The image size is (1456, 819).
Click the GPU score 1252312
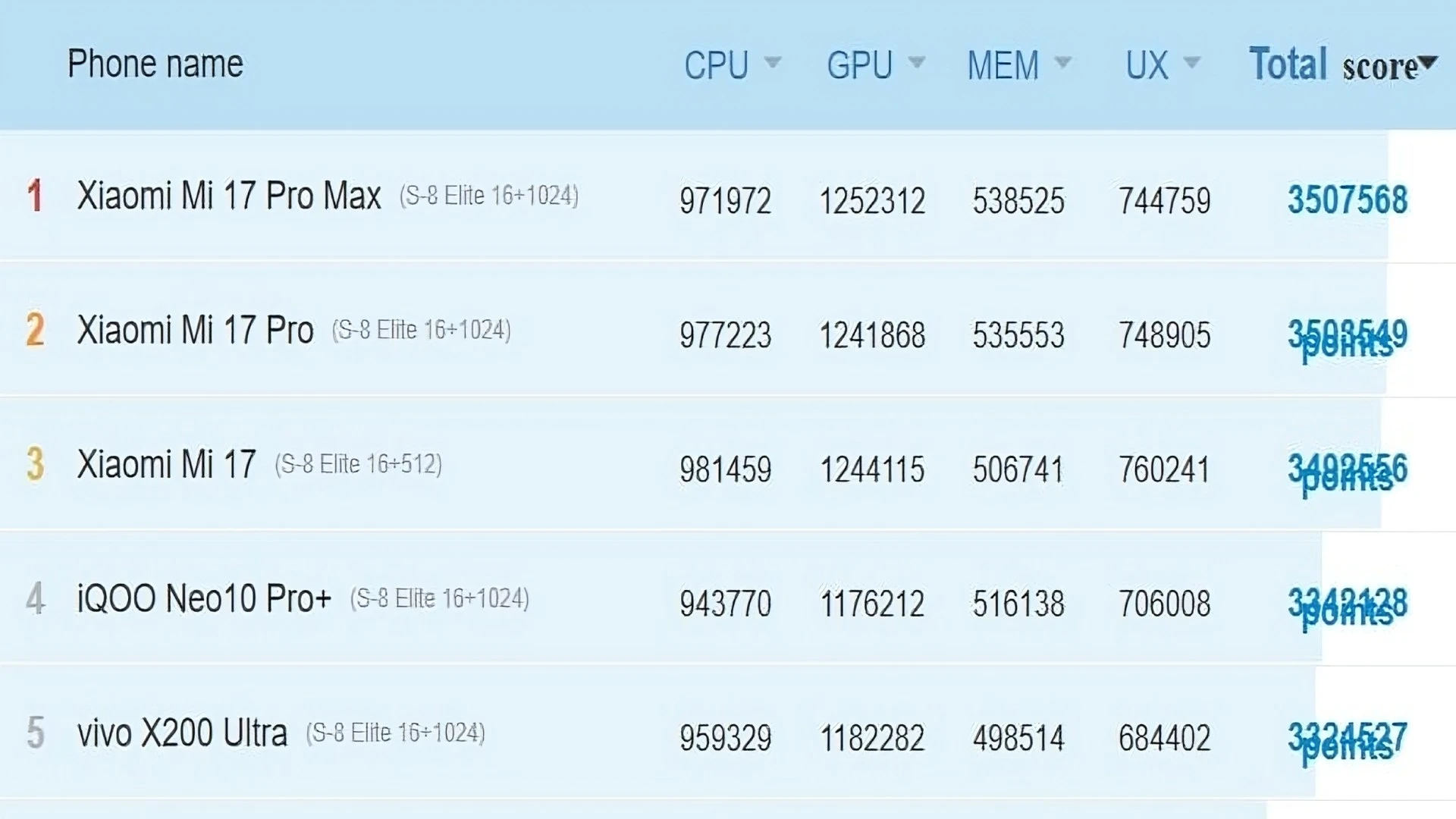coord(872,201)
